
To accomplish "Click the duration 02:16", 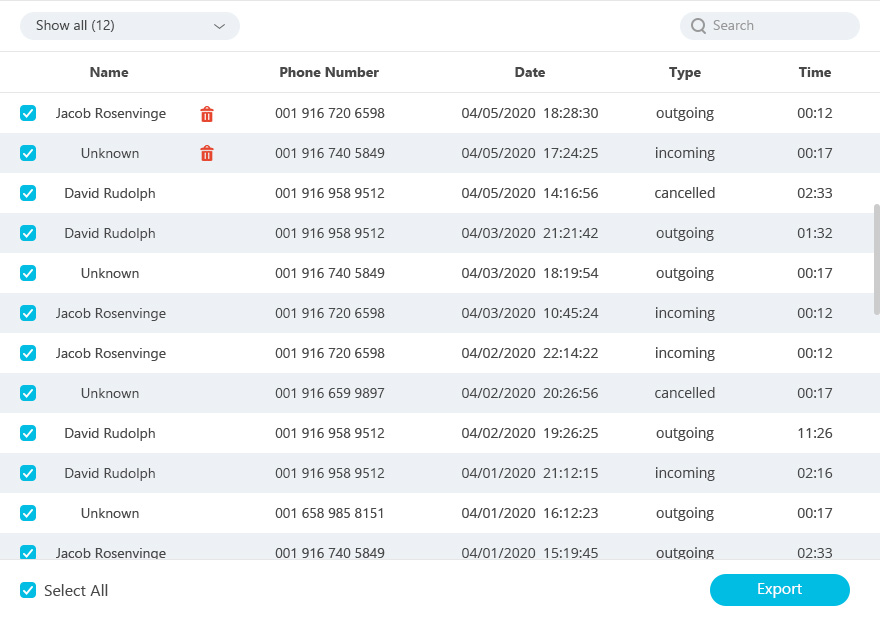I will coord(815,473).
